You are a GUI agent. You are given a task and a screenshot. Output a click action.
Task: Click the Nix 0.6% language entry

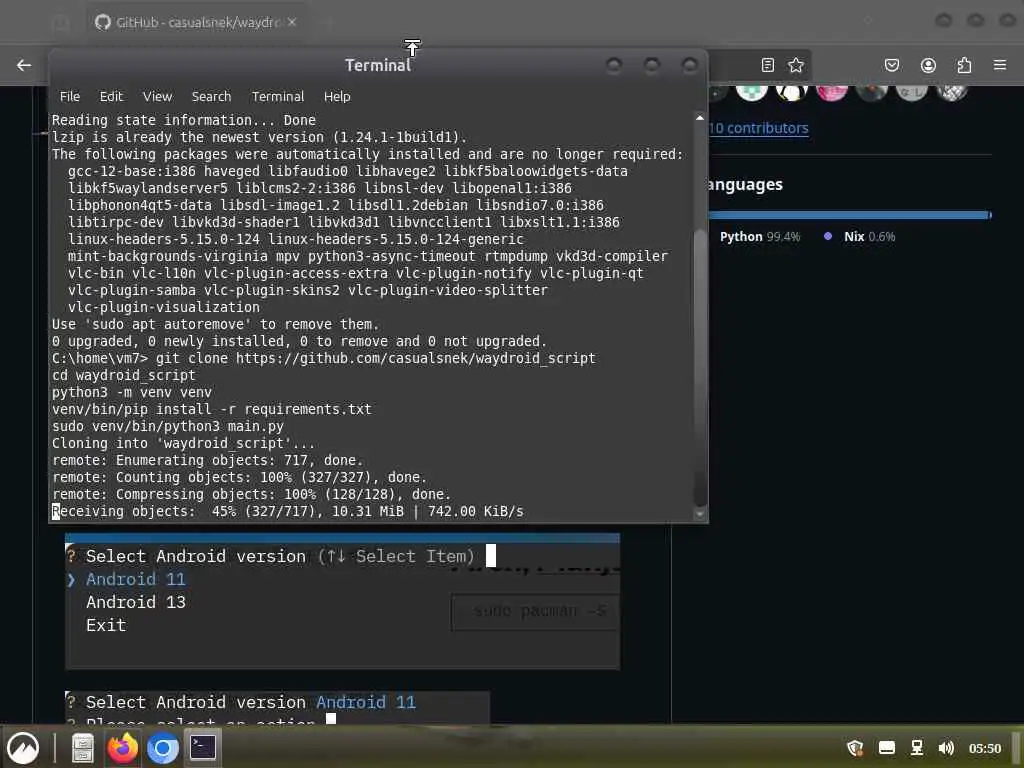pyautogui.click(x=869, y=236)
